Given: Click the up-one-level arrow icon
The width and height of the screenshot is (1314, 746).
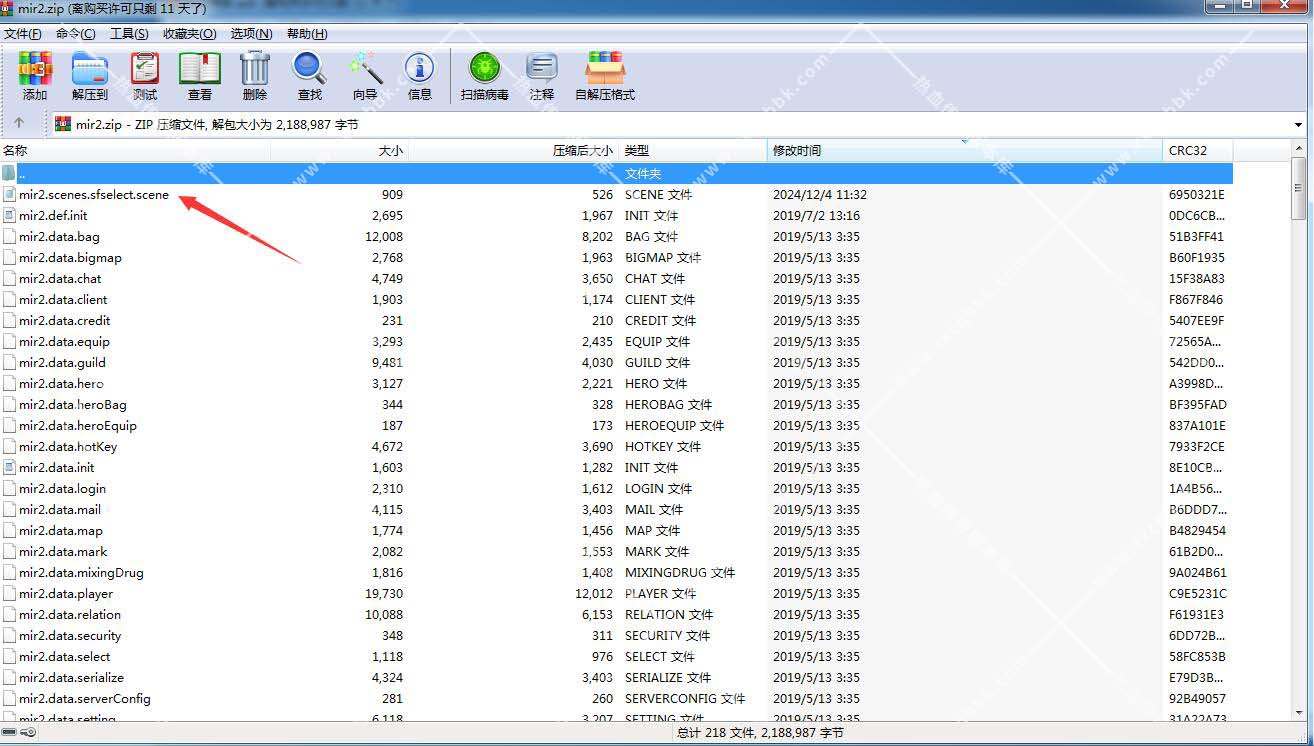Looking at the screenshot, I should pos(18,124).
